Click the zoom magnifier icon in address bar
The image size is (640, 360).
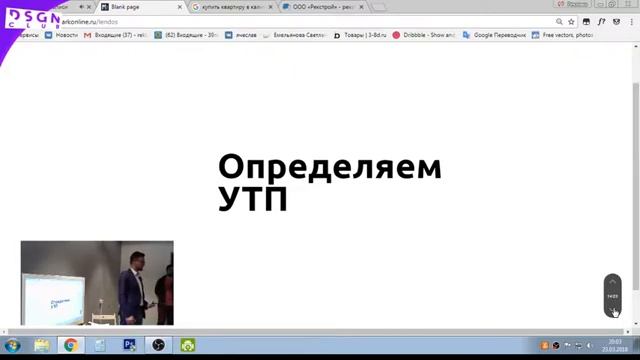pos(559,22)
